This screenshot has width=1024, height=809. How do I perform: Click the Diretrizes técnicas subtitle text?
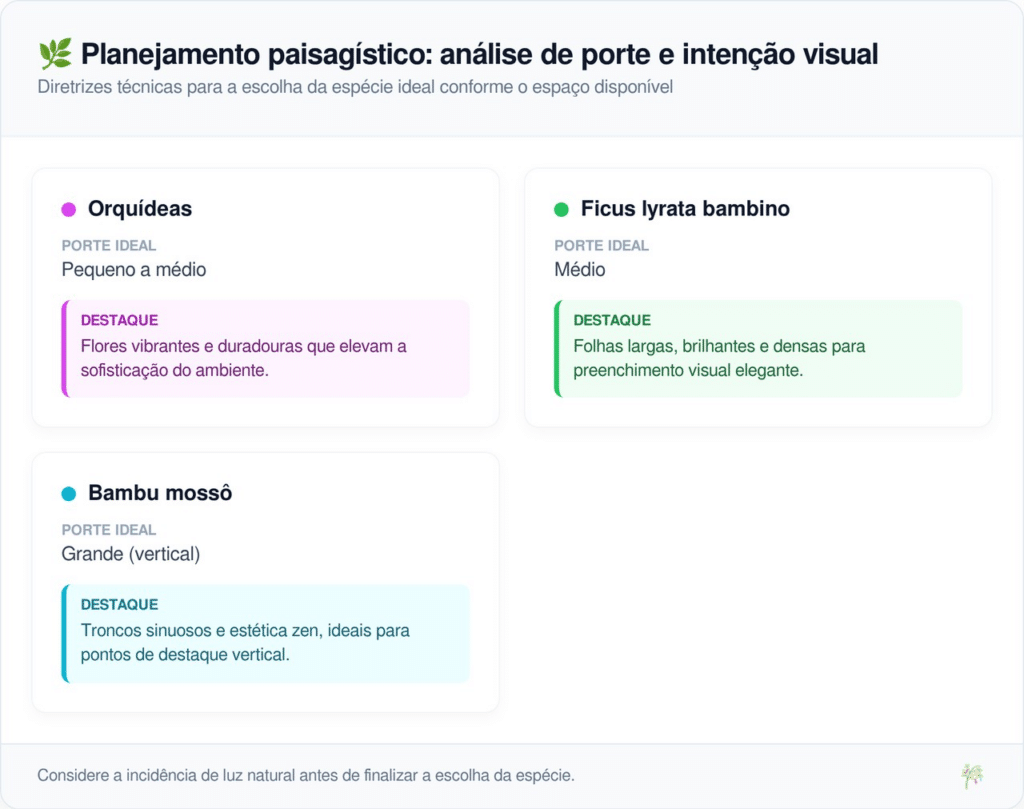click(355, 87)
